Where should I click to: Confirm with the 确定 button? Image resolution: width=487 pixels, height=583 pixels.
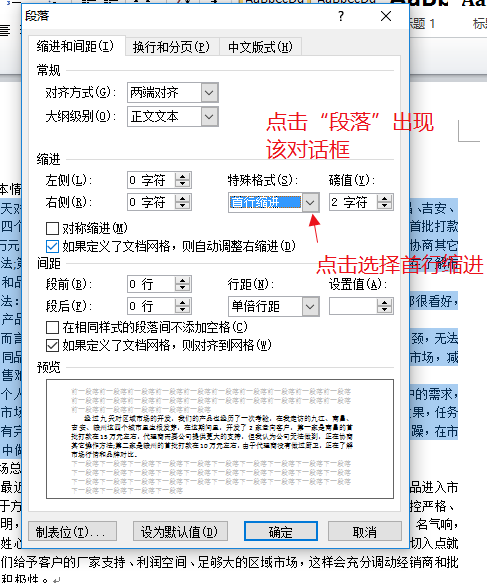(x=281, y=531)
